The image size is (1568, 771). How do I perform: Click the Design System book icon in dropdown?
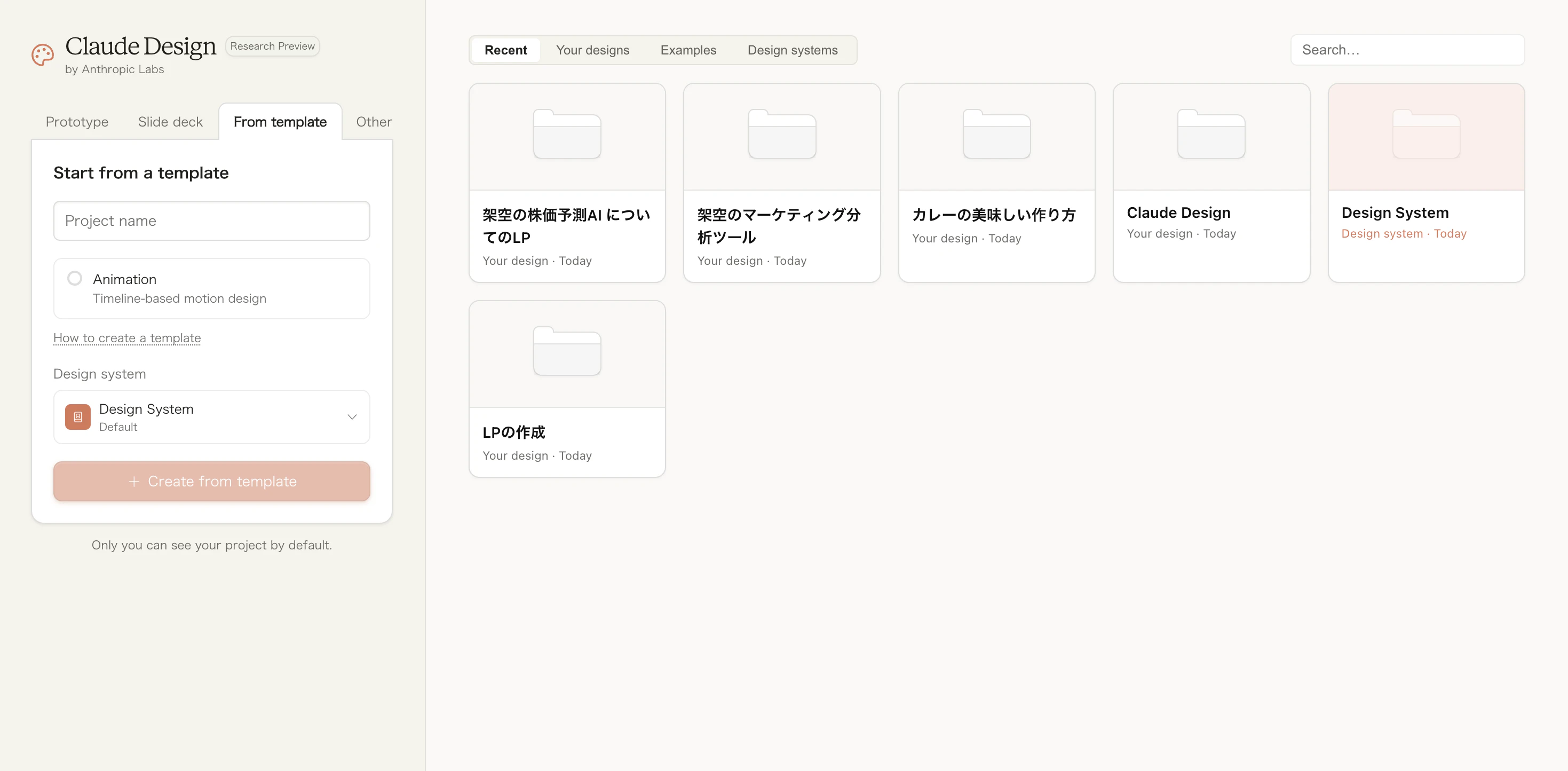pos(78,417)
